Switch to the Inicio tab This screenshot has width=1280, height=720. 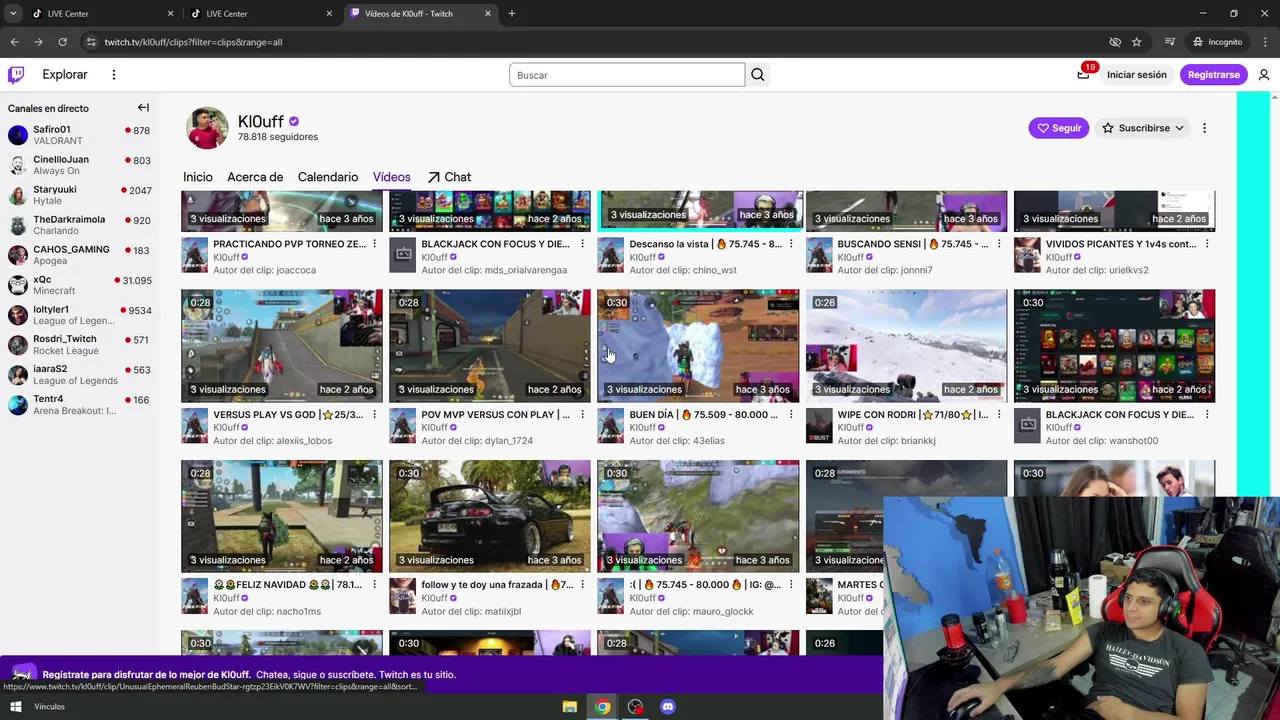(198, 177)
